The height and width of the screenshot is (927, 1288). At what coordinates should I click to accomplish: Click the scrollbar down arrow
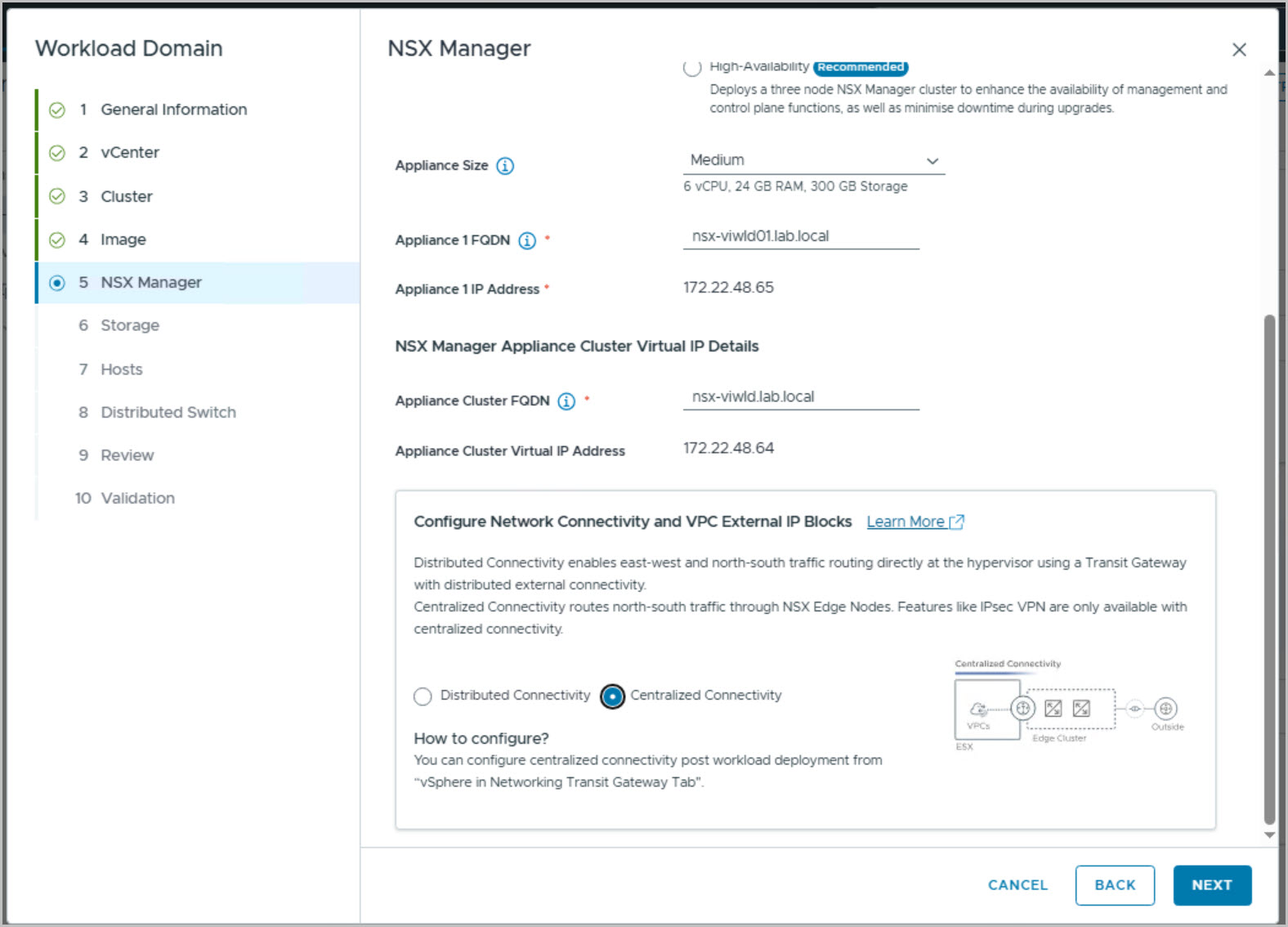coord(1269,835)
